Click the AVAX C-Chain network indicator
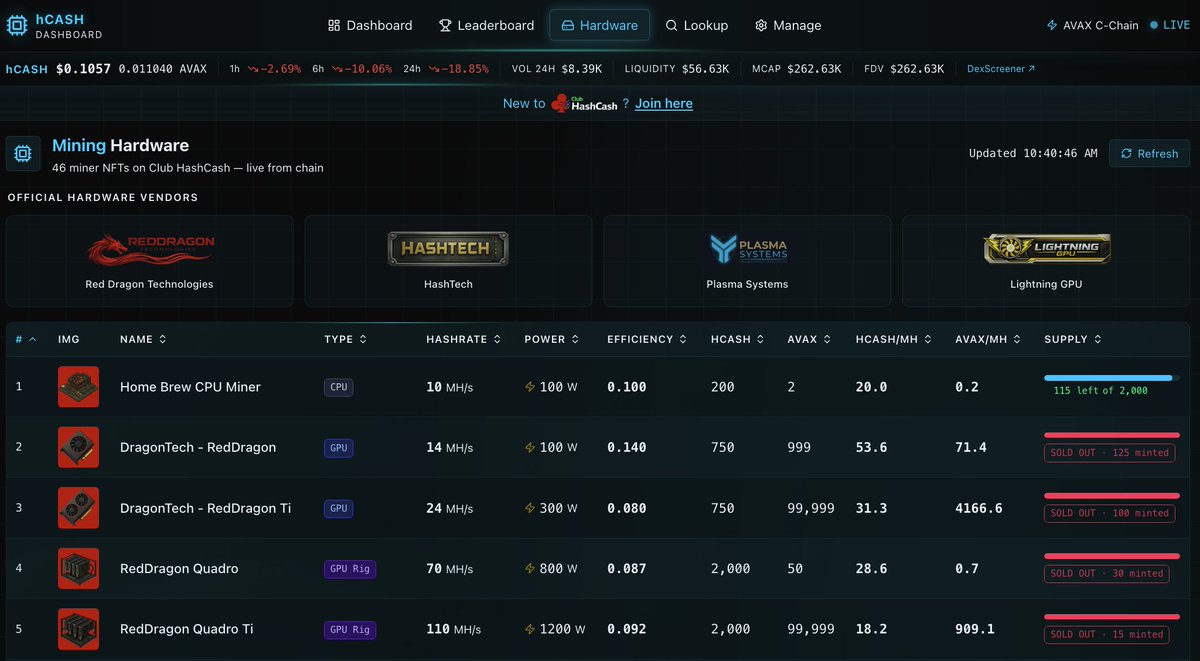This screenshot has height=661, width=1200. [x=1092, y=25]
